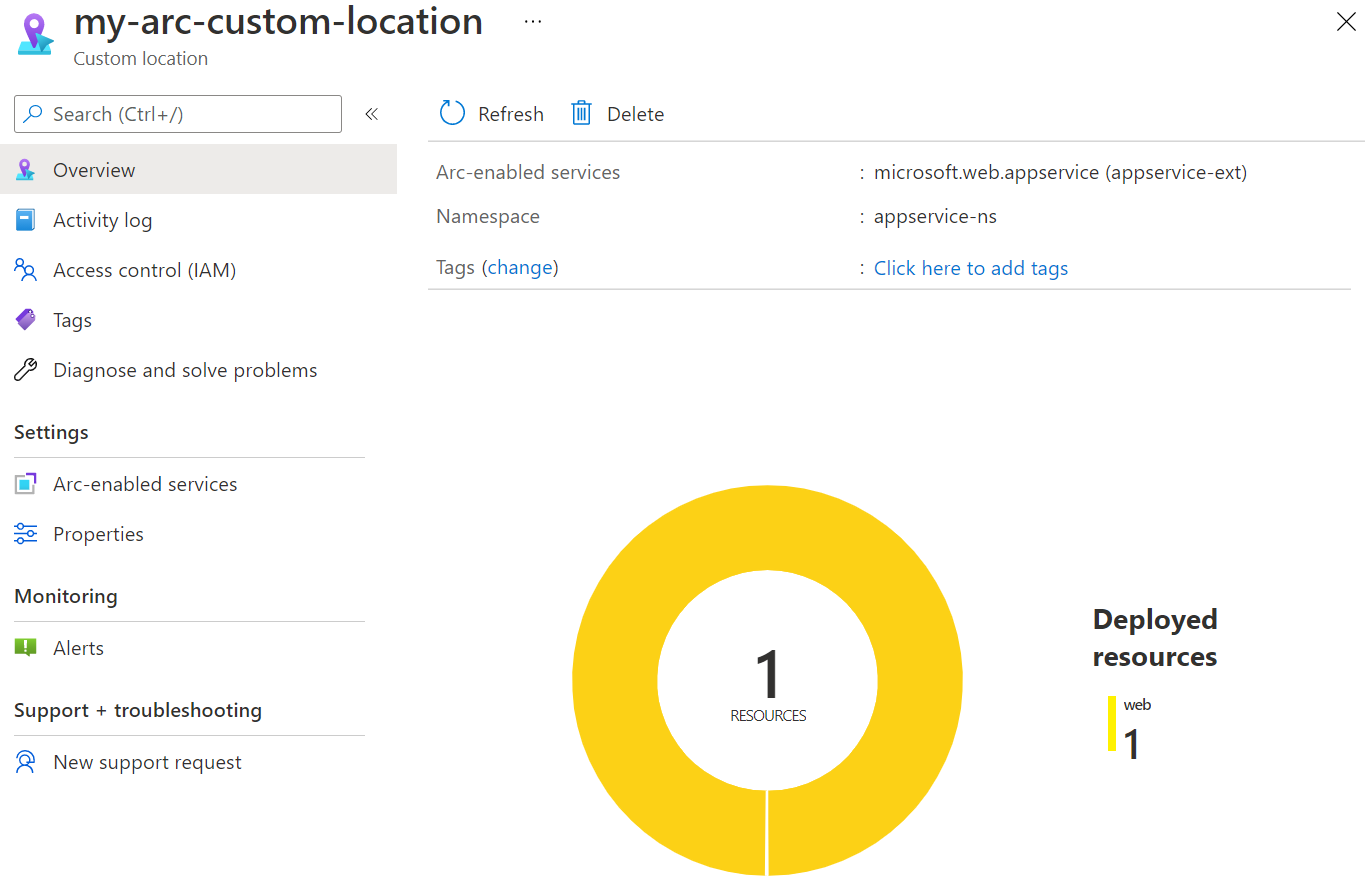Click the Arc-enabled services icon in Settings

tap(26, 484)
